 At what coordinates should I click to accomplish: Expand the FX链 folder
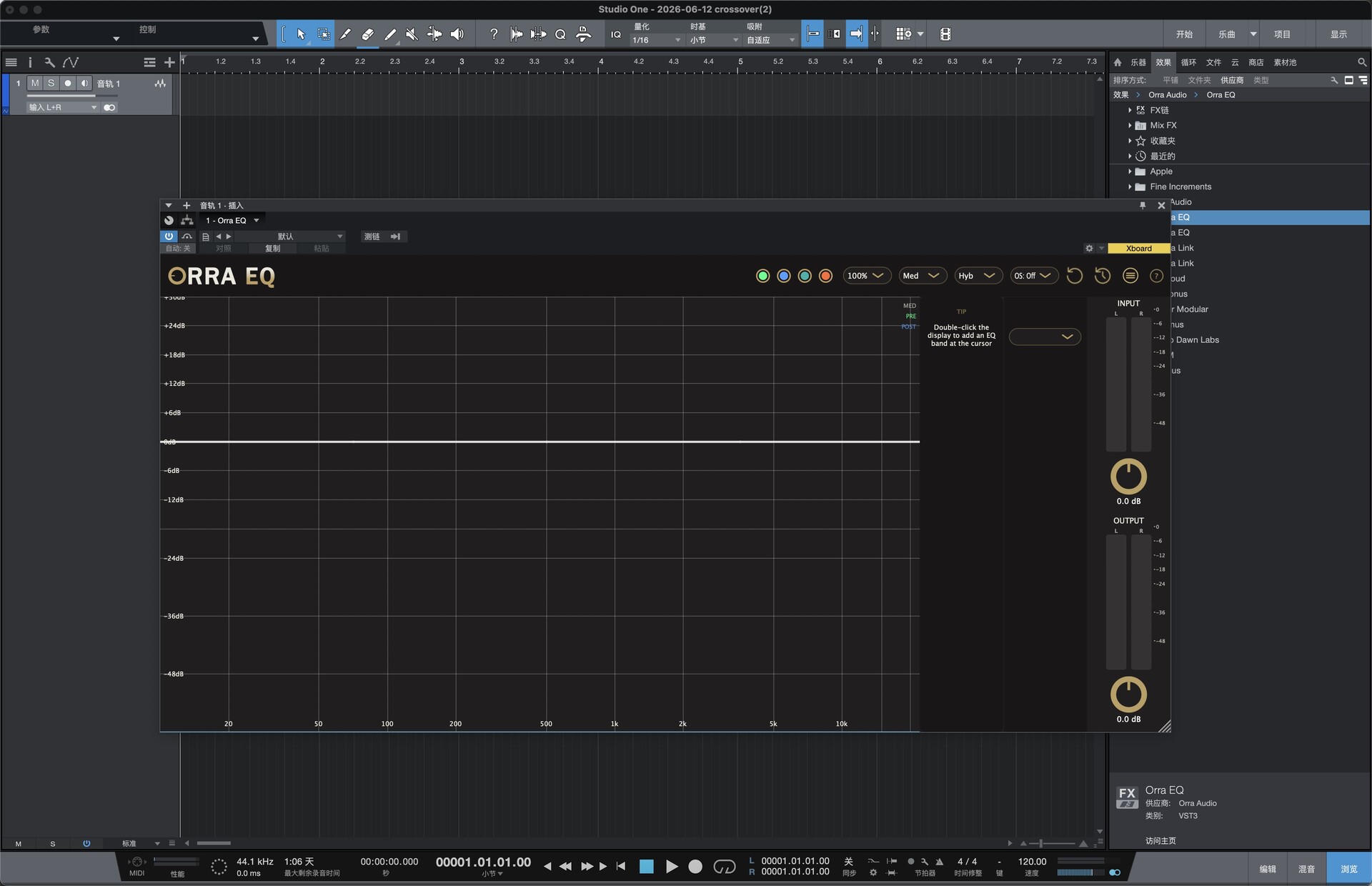[1130, 110]
